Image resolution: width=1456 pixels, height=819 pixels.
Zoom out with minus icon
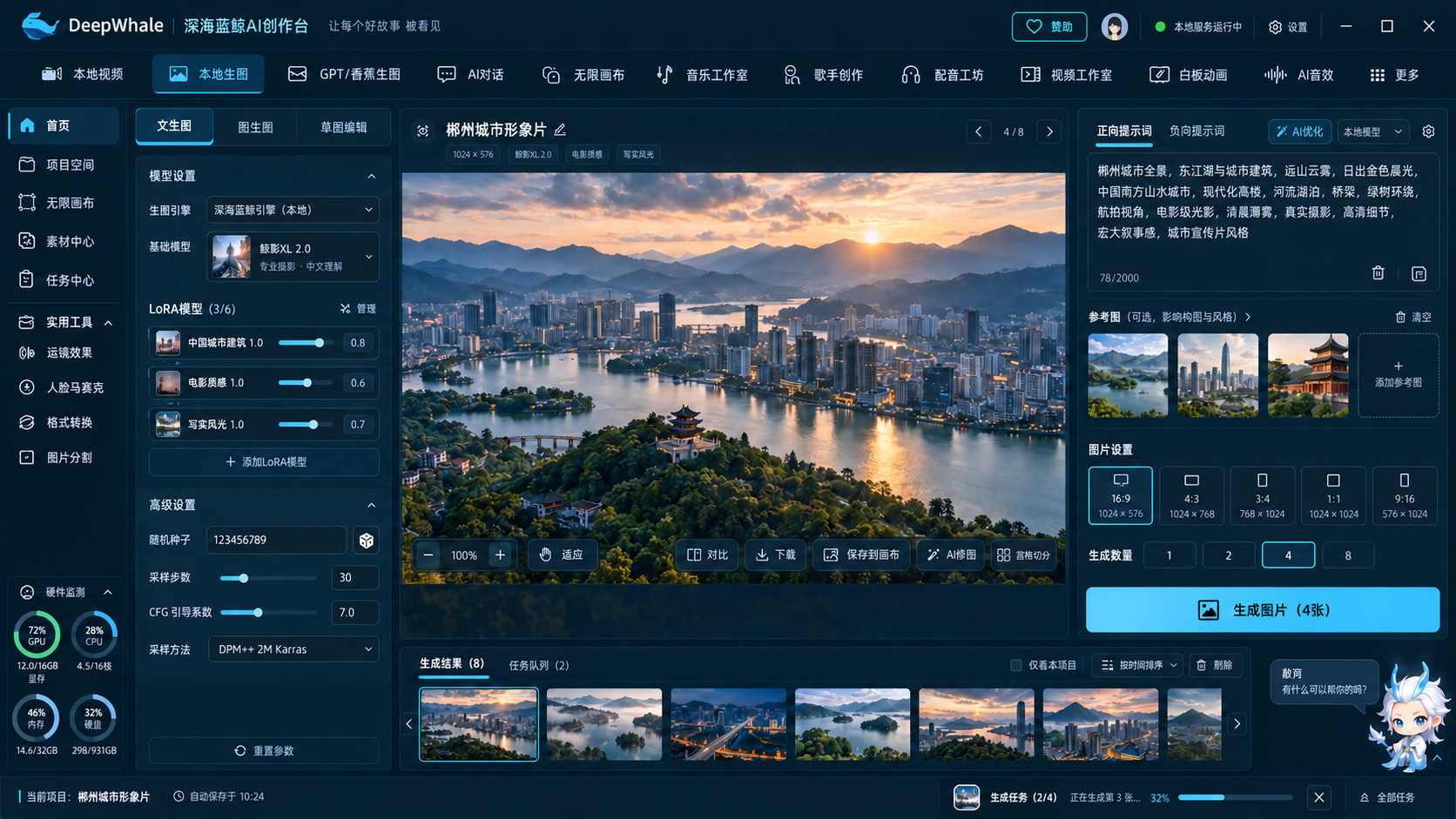(428, 555)
